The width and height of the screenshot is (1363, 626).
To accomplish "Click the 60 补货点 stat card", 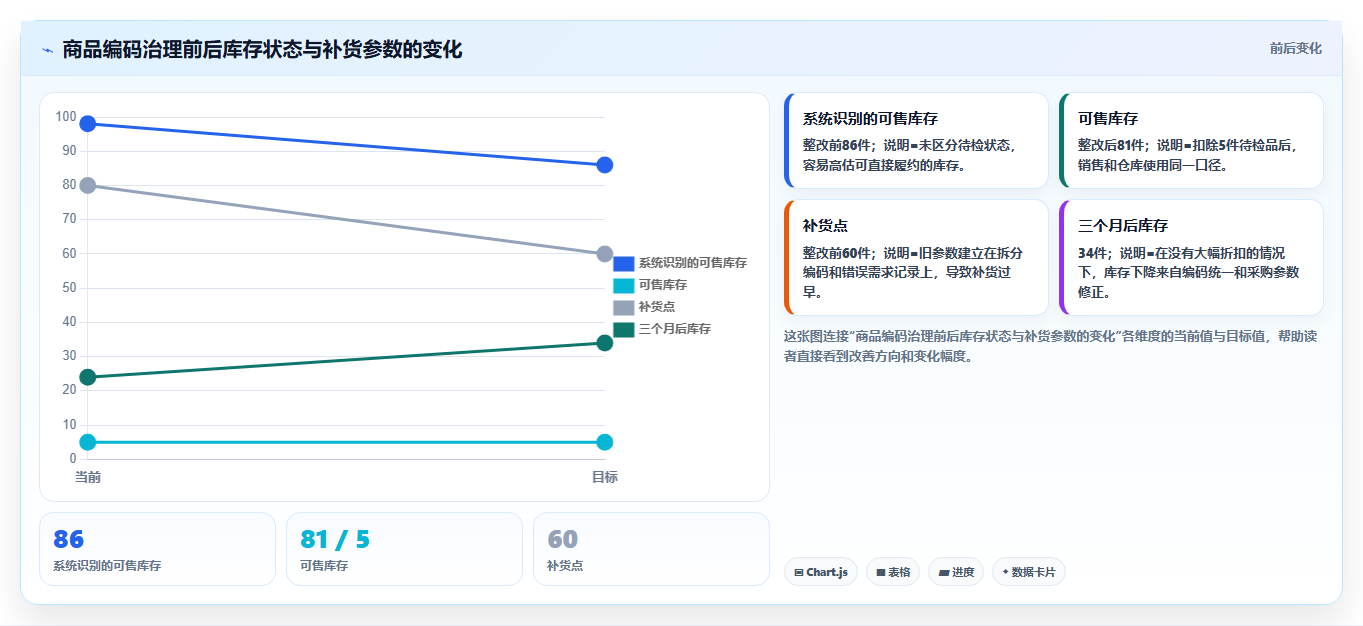I will click(651, 549).
